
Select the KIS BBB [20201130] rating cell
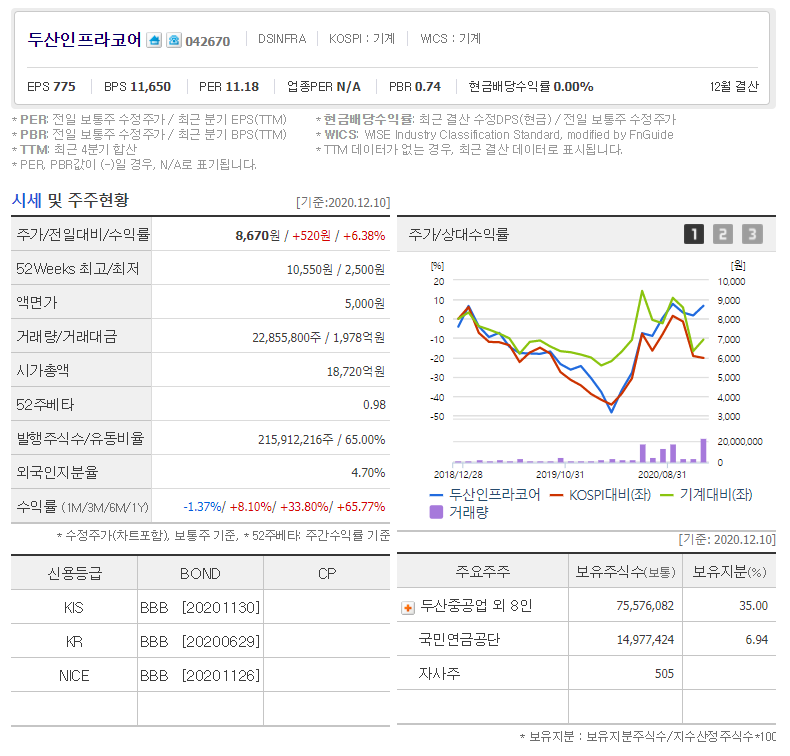(x=200, y=608)
